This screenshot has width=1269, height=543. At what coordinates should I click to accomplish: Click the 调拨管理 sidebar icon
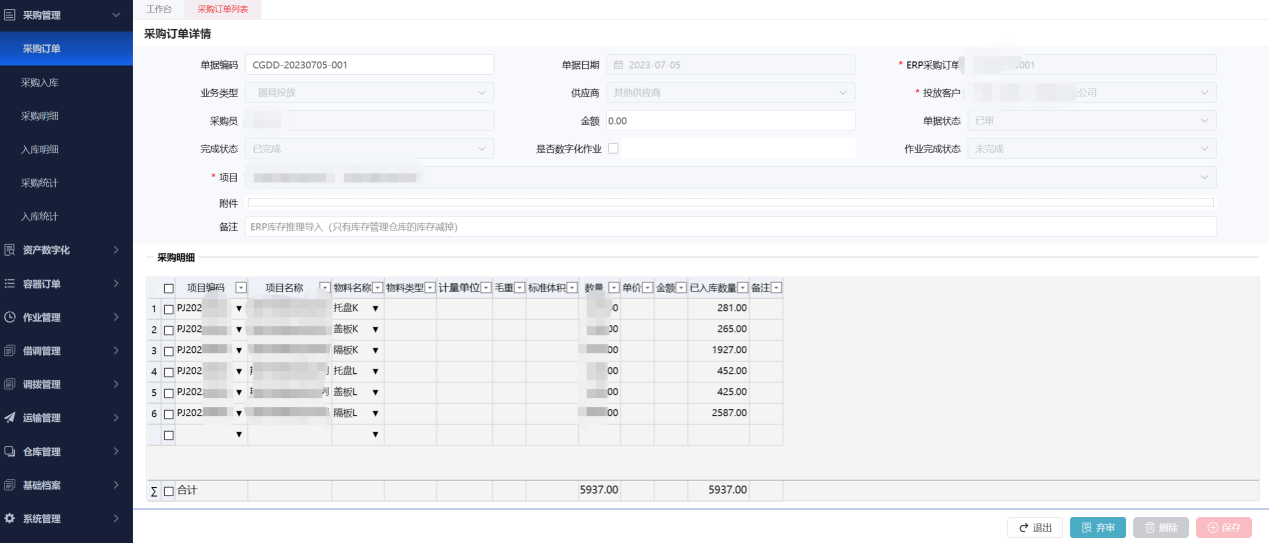10,384
